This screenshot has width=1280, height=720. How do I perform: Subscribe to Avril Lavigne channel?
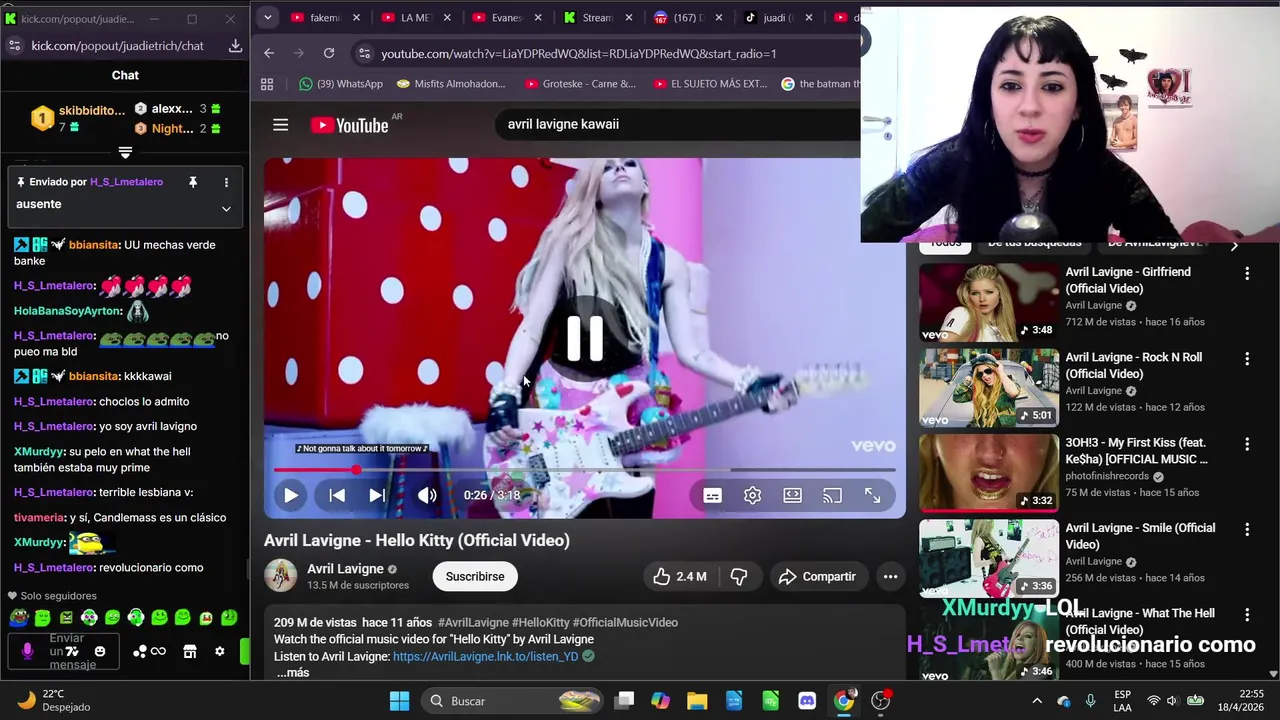coord(475,576)
